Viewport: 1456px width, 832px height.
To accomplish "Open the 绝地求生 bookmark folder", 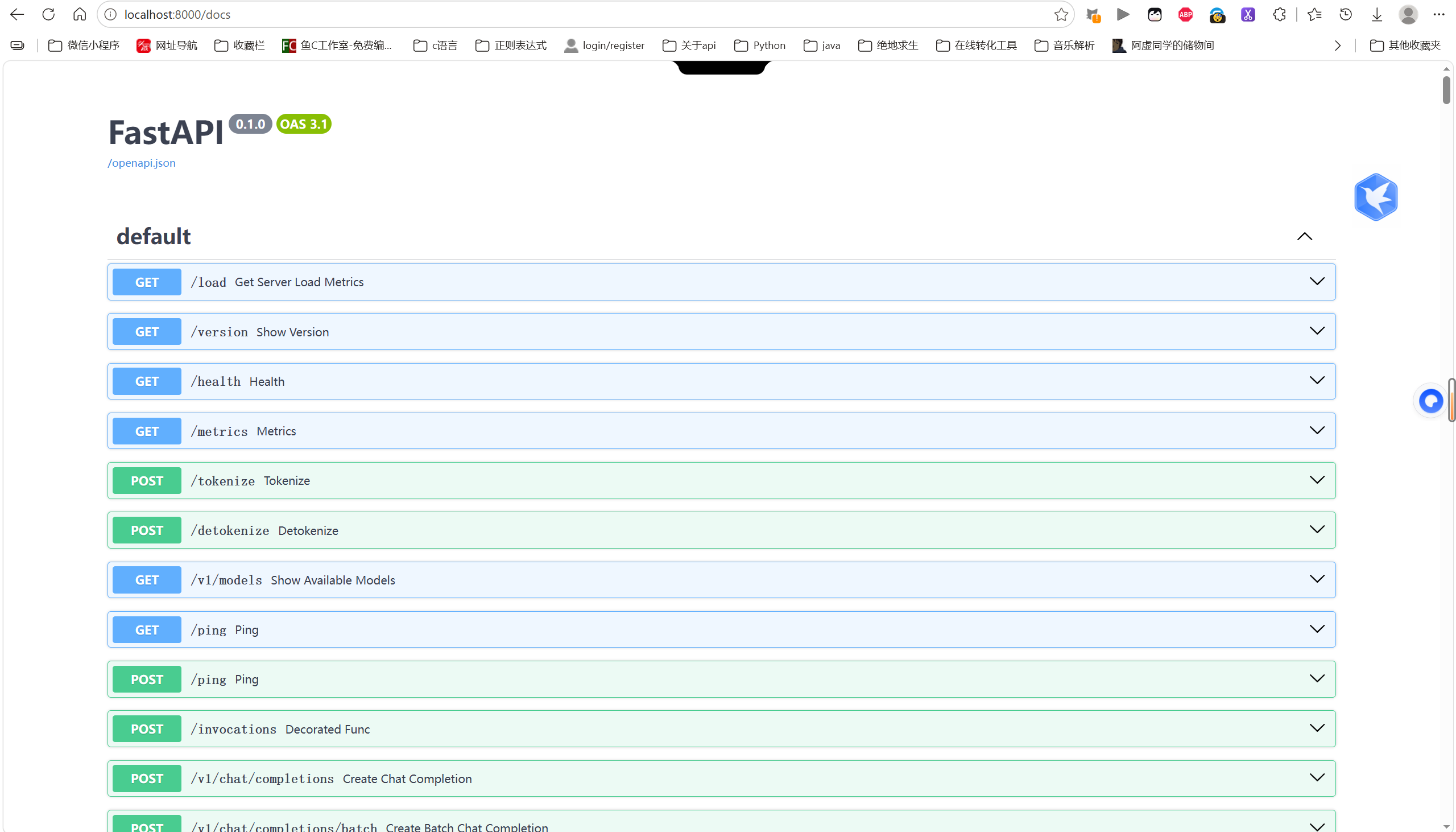I will pos(888,45).
